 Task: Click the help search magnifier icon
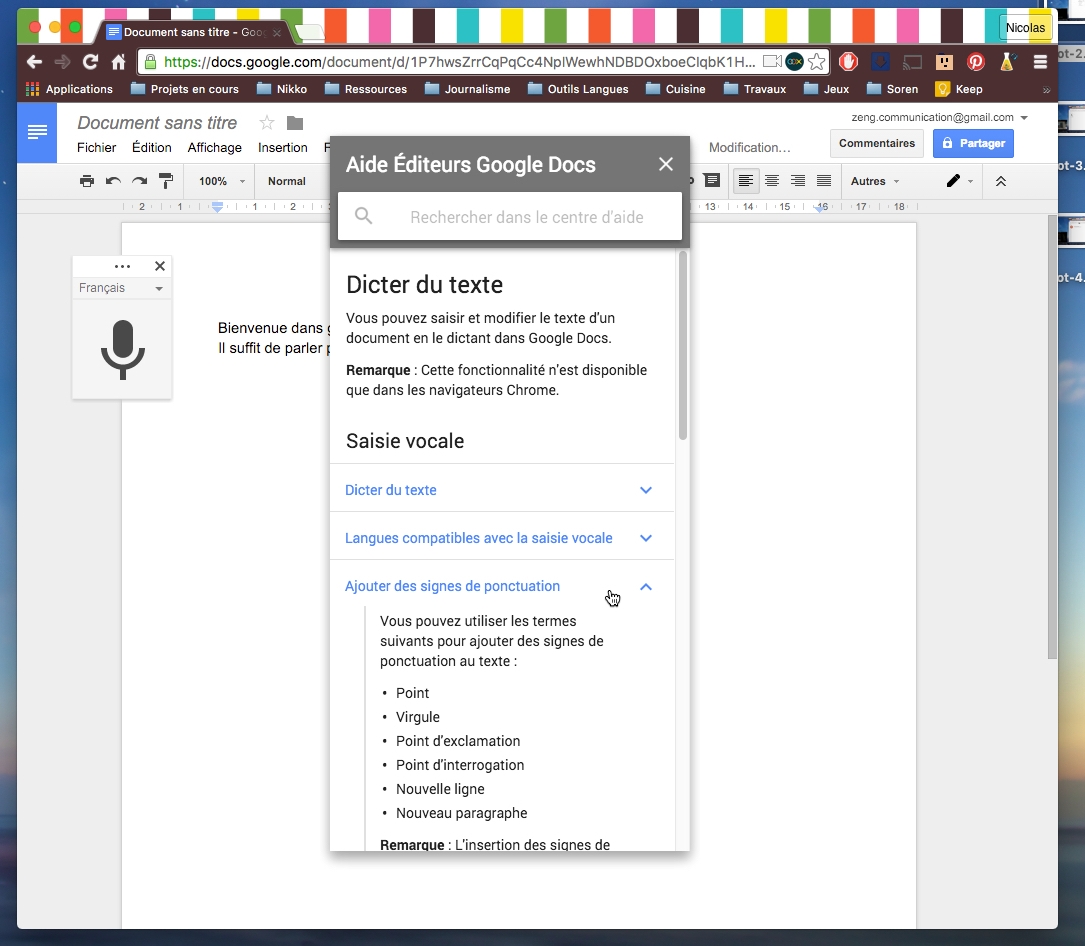pyautogui.click(x=363, y=217)
